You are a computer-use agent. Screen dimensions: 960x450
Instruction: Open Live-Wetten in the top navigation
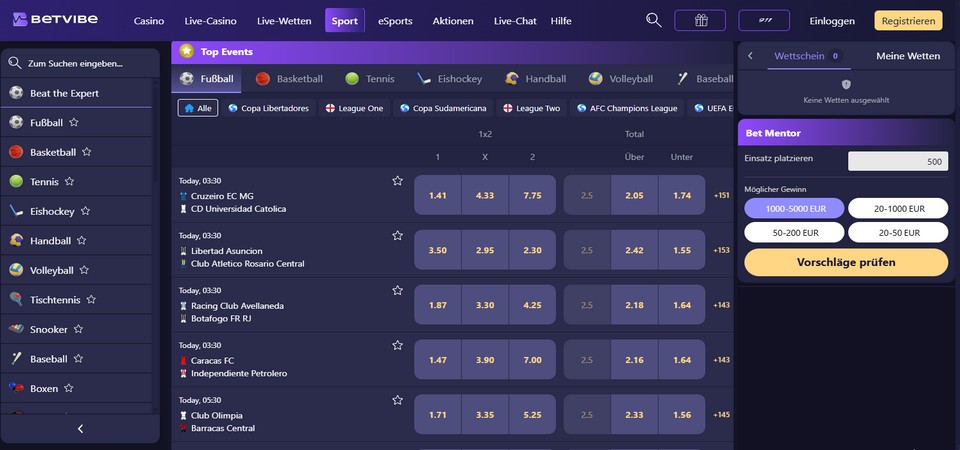[x=284, y=21]
